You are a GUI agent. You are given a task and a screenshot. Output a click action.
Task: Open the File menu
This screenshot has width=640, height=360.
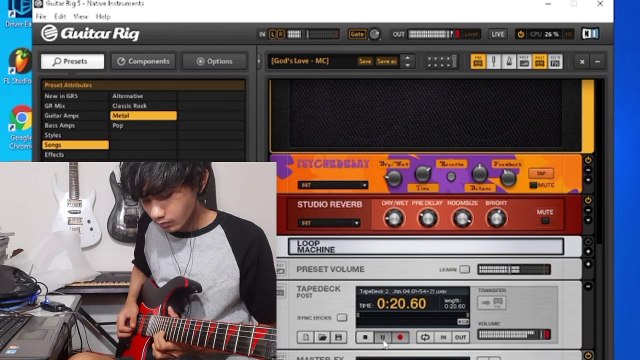tap(41, 17)
